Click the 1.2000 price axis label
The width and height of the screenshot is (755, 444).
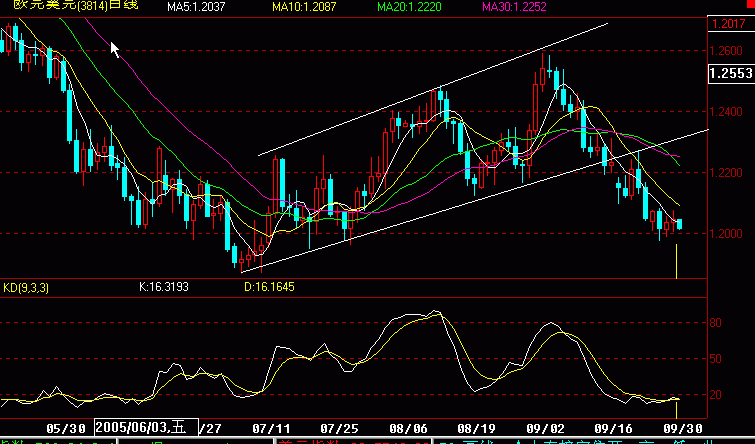click(x=726, y=234)
